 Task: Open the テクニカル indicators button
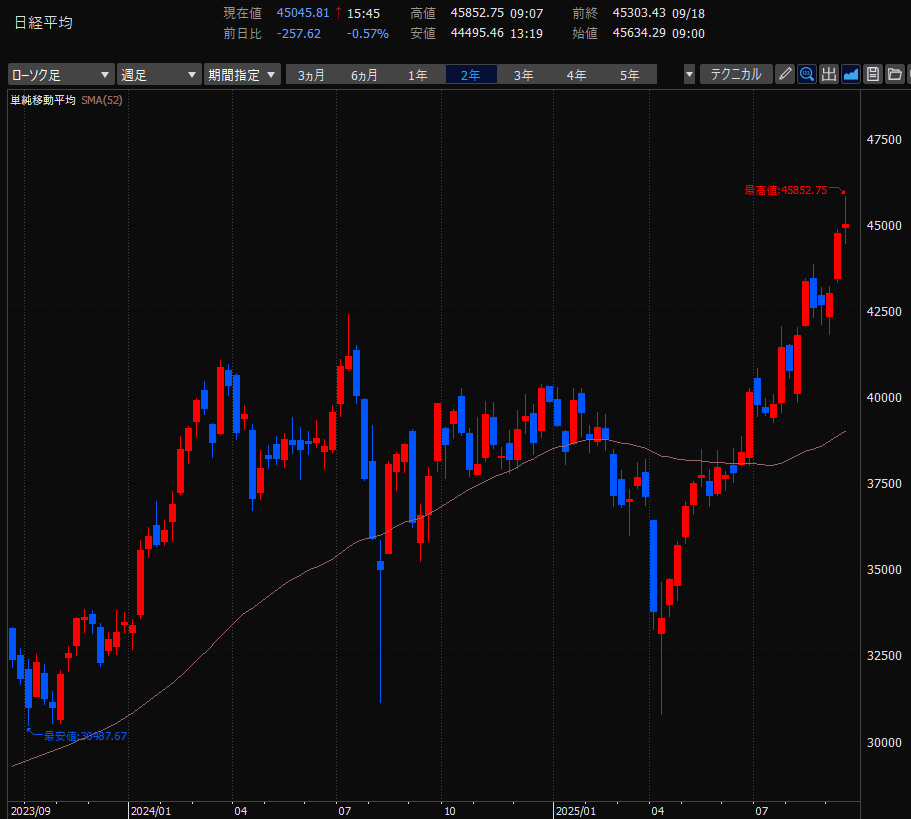736,74
